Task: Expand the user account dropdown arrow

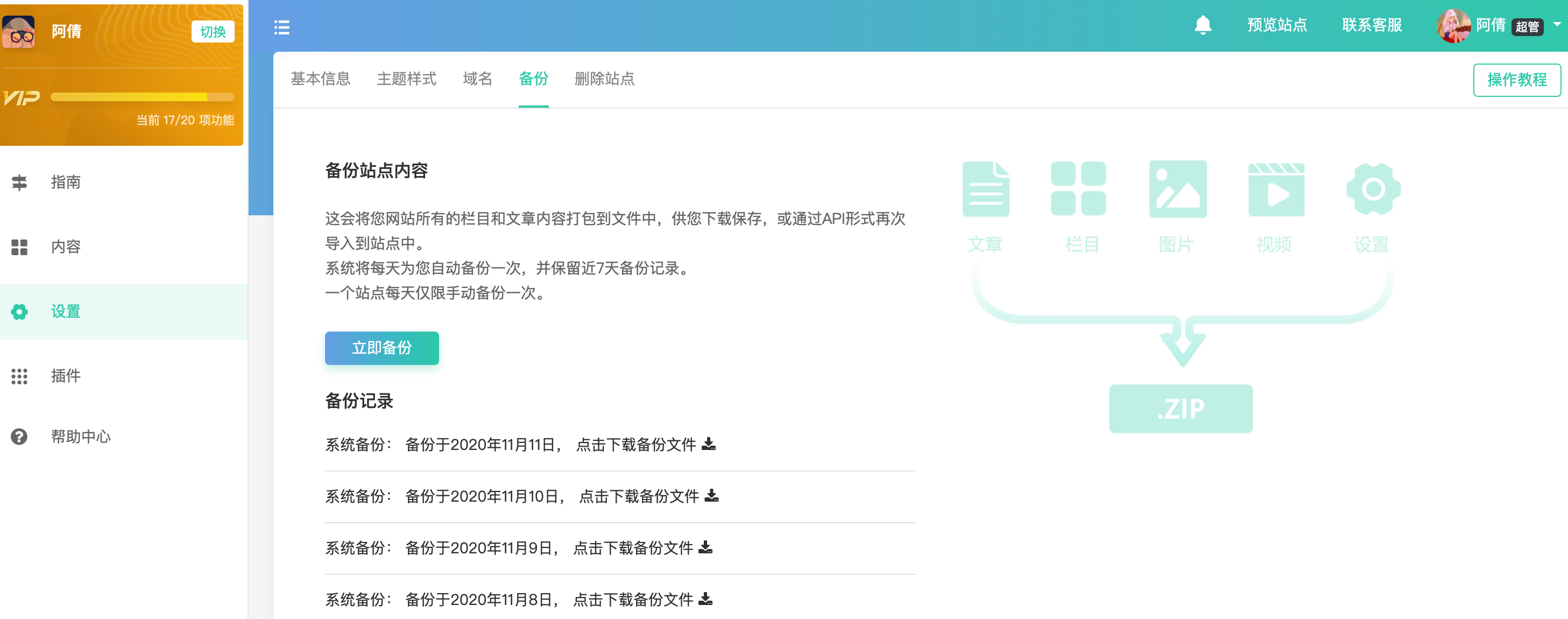Action: pyautogui.click(x=1557, y=25)
